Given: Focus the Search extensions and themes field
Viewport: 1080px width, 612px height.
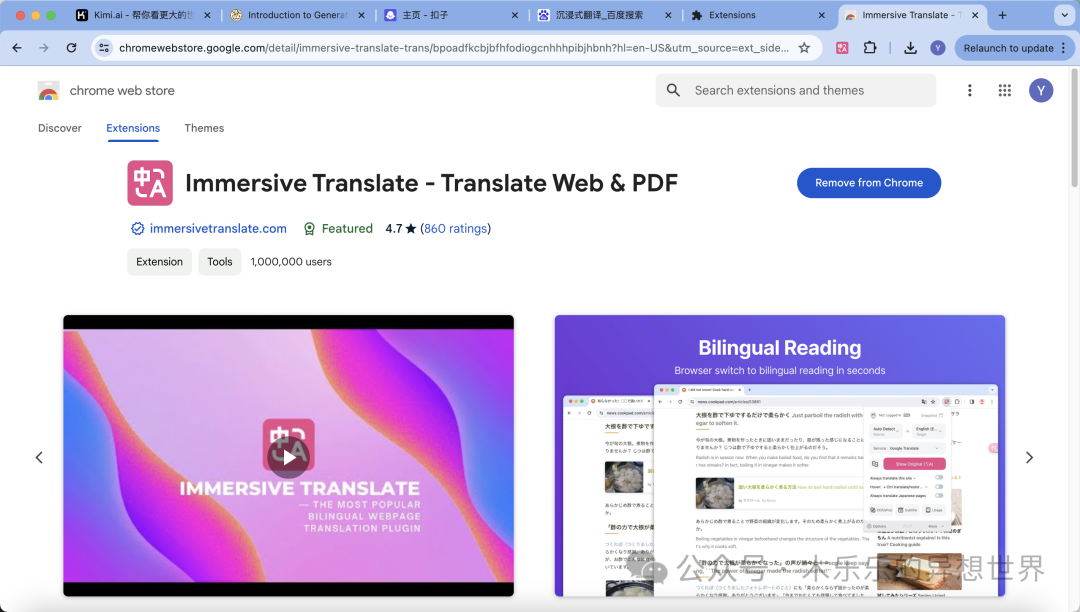Looking at the screenshot, I should point(796,90).
